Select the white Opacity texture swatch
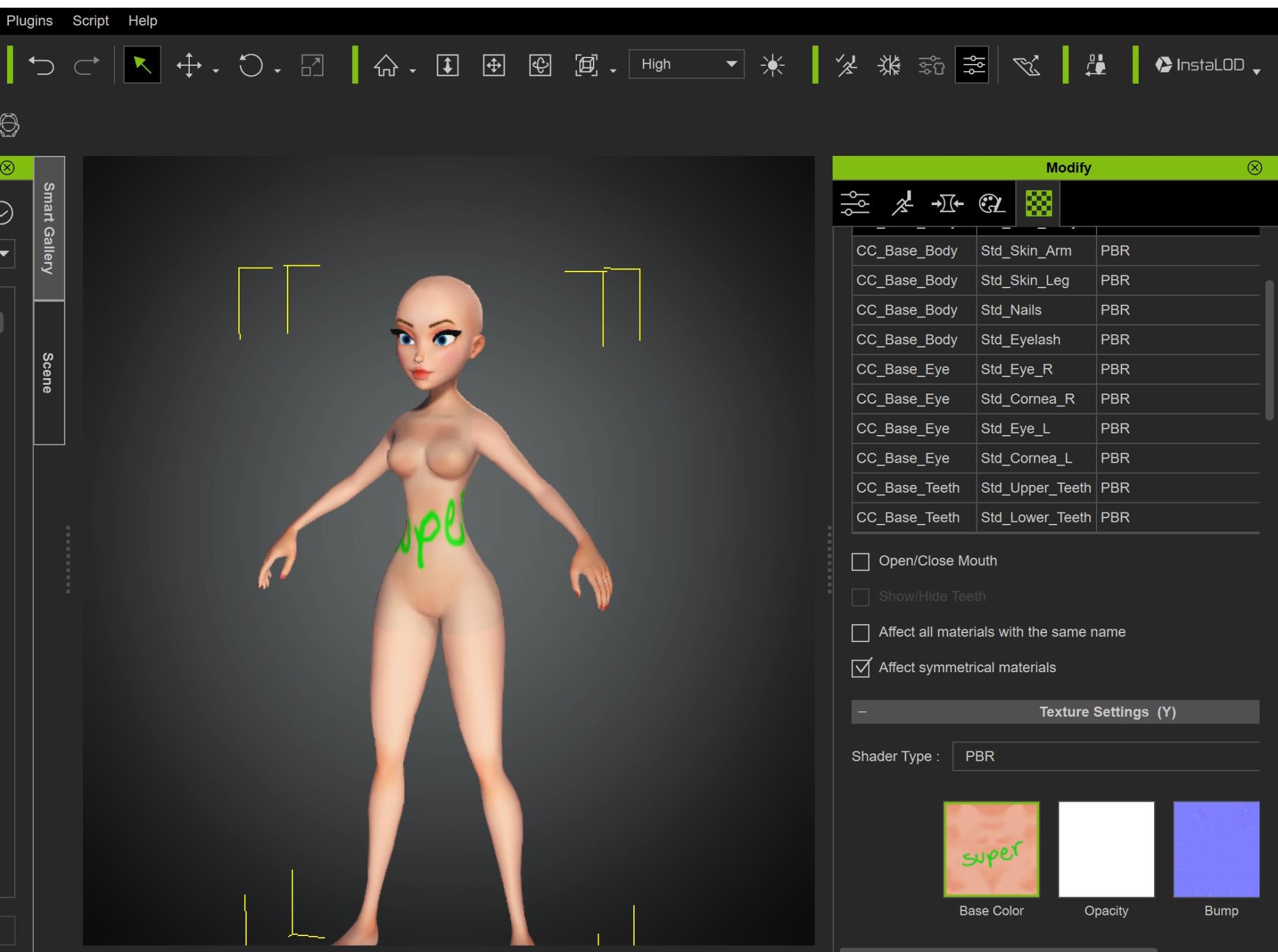The height and width of the screenshot is (952, 1278). tap(1106, 849)
